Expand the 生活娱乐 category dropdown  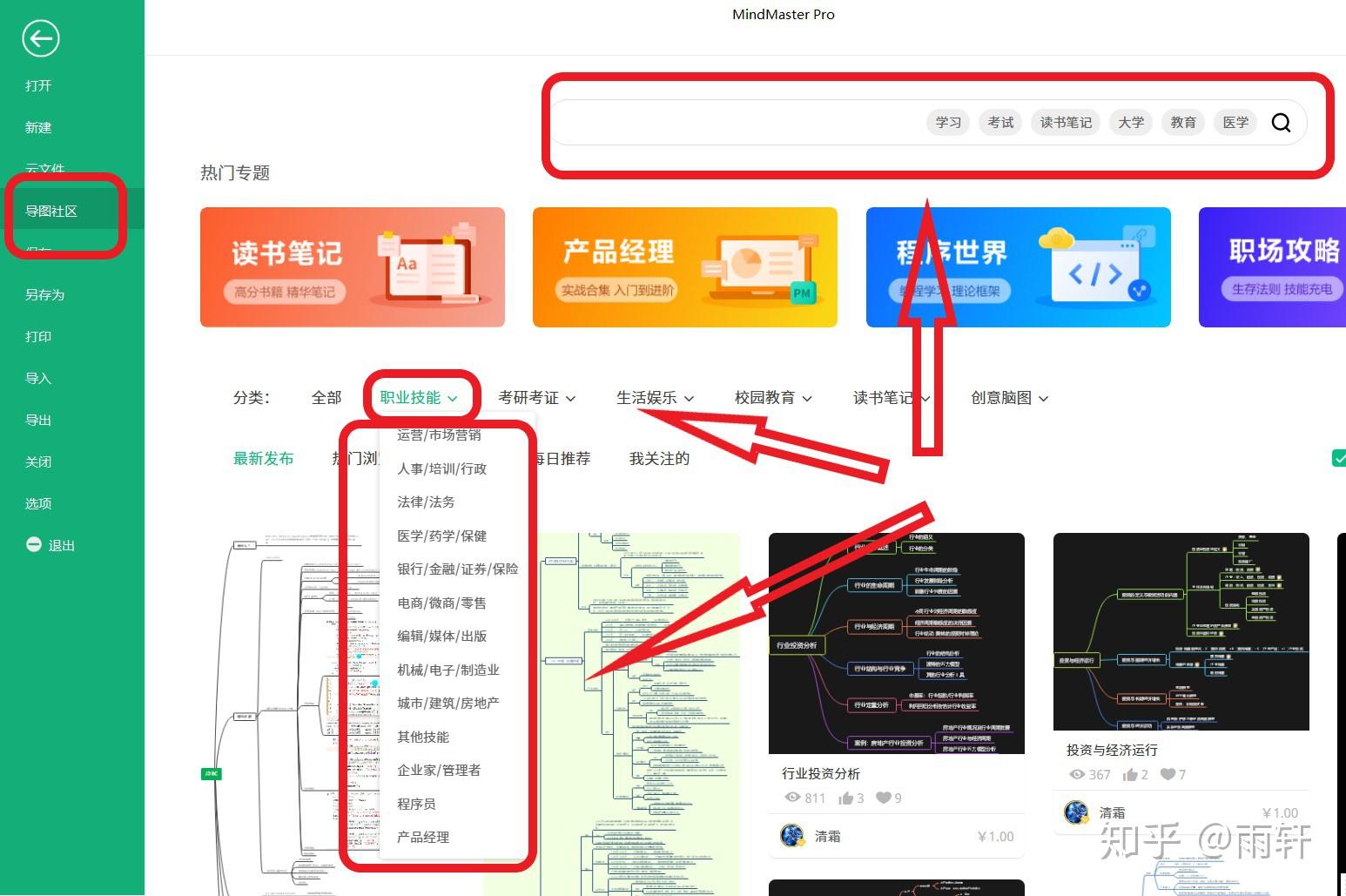[656, 398]
